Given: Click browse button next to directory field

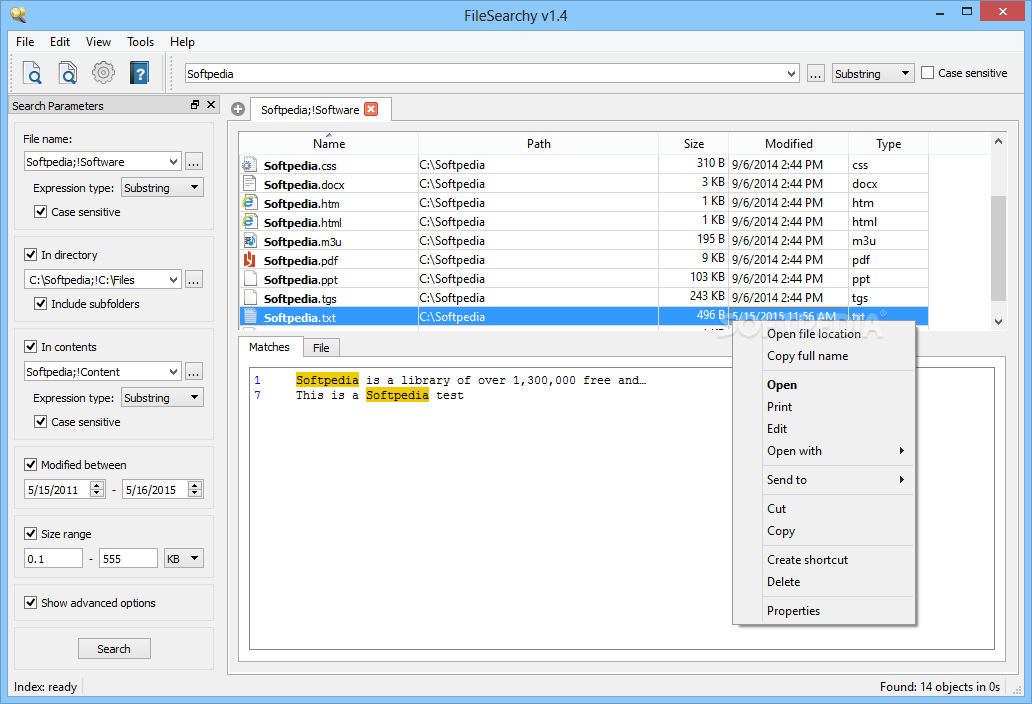Looking at the screenshot, I should pos(194,280).
